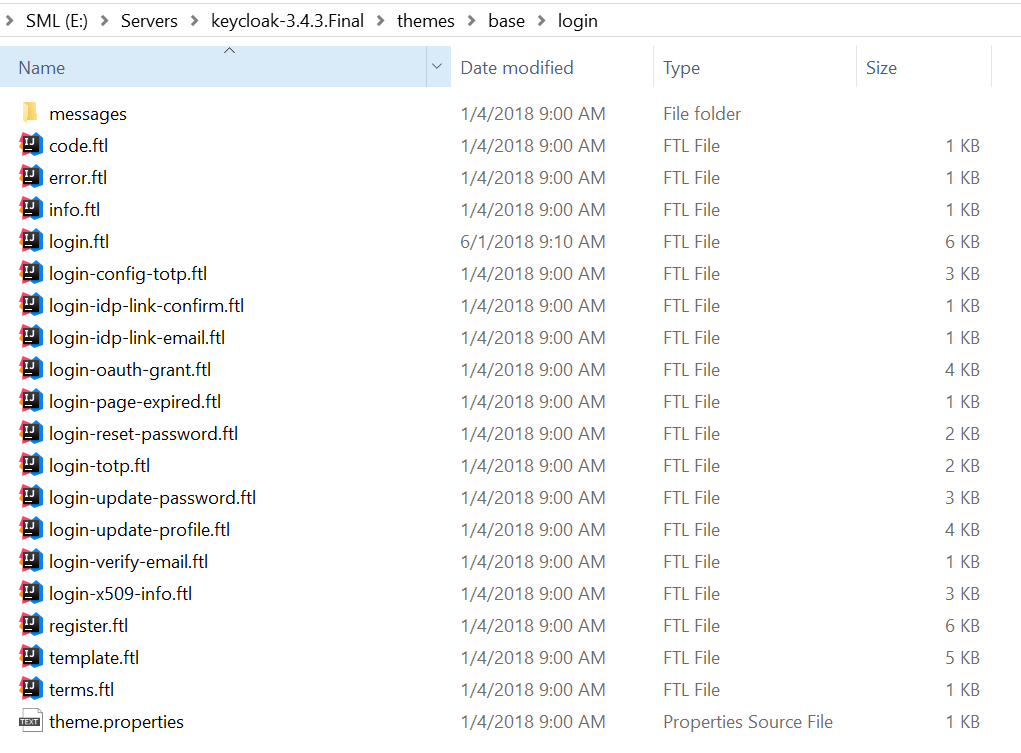Navigate to SML (E:) in breadcrumb
The height and width of the screenshot is (753, 1021).
click(57, 21)
